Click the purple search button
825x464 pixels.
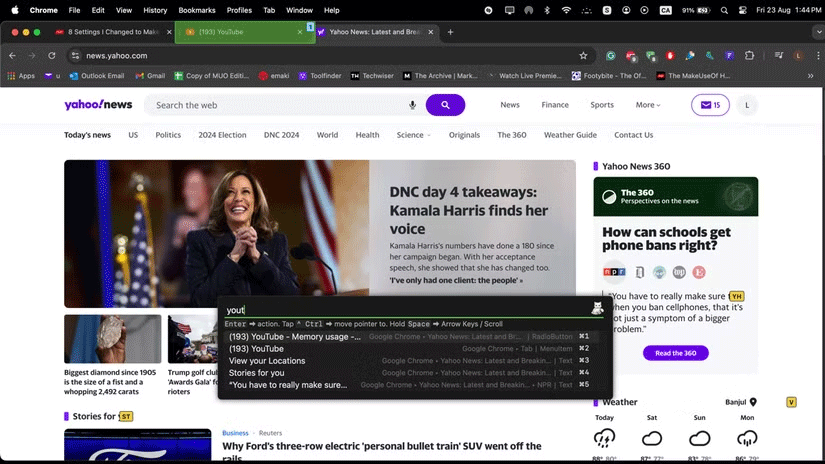(x=445, y=105)
